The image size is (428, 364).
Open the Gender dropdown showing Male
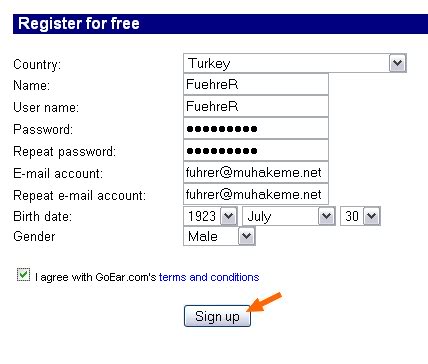point(219,236)
